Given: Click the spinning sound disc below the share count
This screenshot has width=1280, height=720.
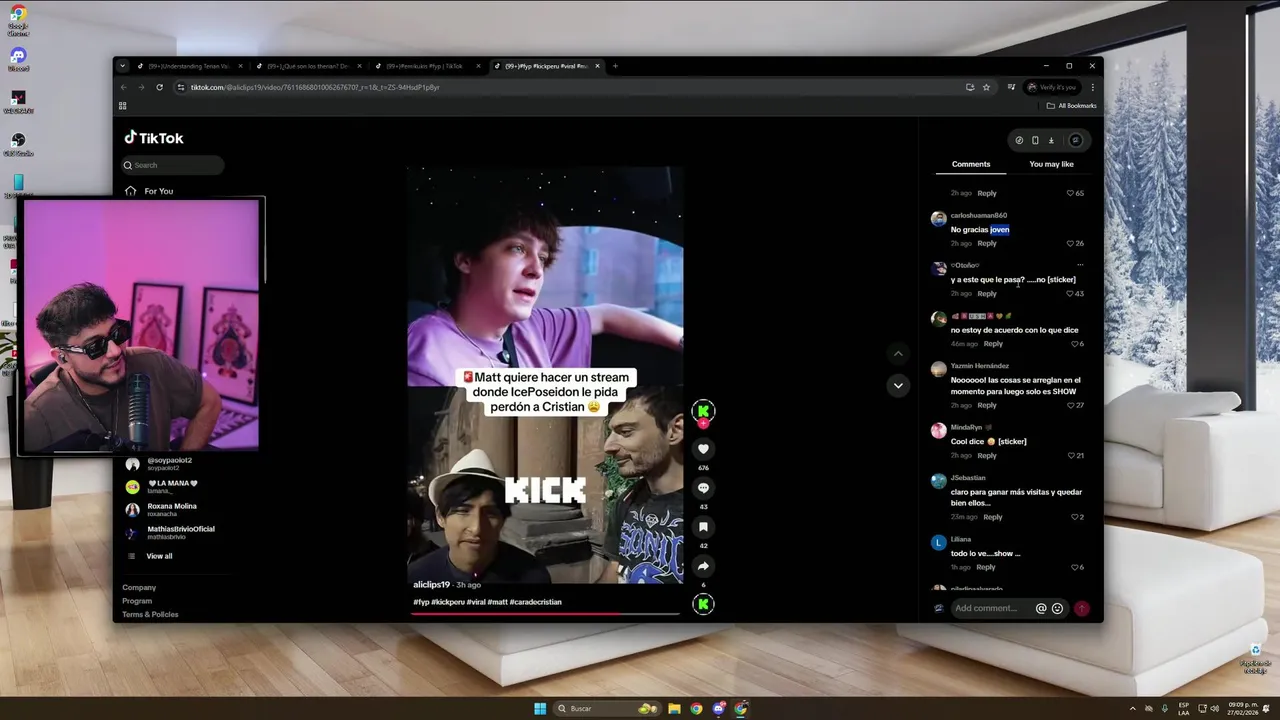Looking at the screenshot, I should [x=703, y=603].
